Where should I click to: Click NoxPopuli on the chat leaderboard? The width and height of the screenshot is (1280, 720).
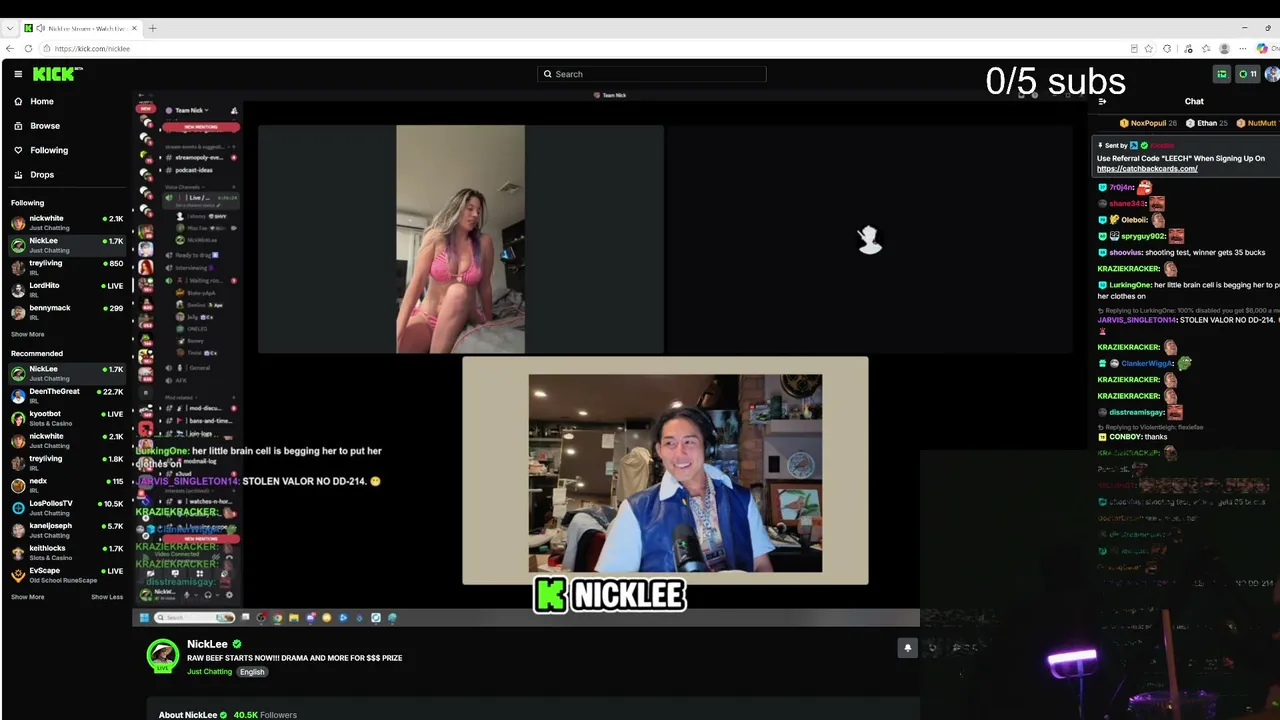click(1148, 123)
